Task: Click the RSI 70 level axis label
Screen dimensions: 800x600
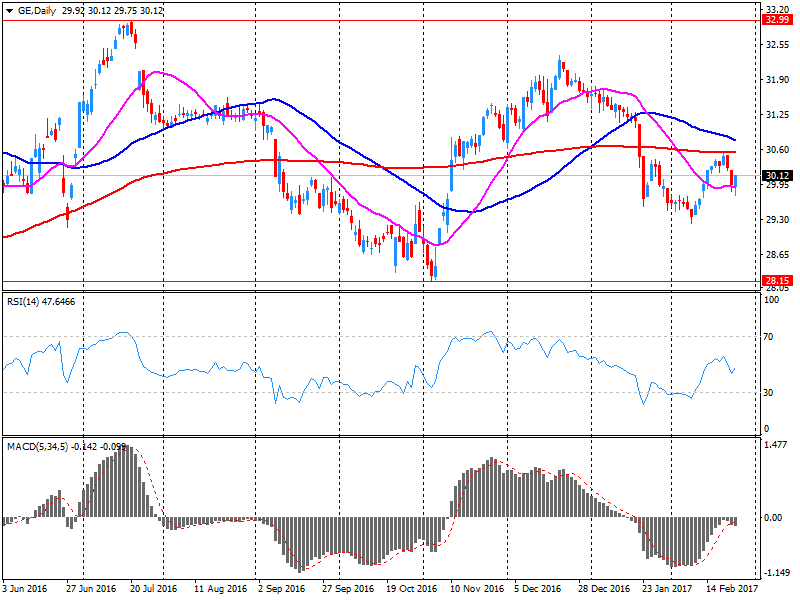Action: tap(769, 337)
